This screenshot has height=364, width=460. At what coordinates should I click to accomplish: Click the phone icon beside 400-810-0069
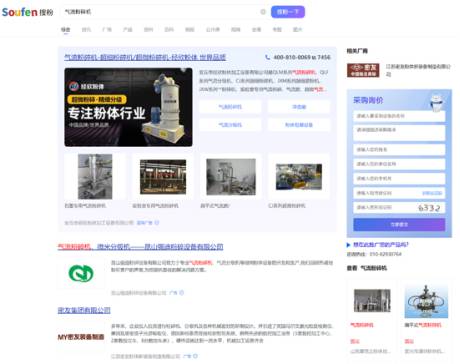[268, 57]
